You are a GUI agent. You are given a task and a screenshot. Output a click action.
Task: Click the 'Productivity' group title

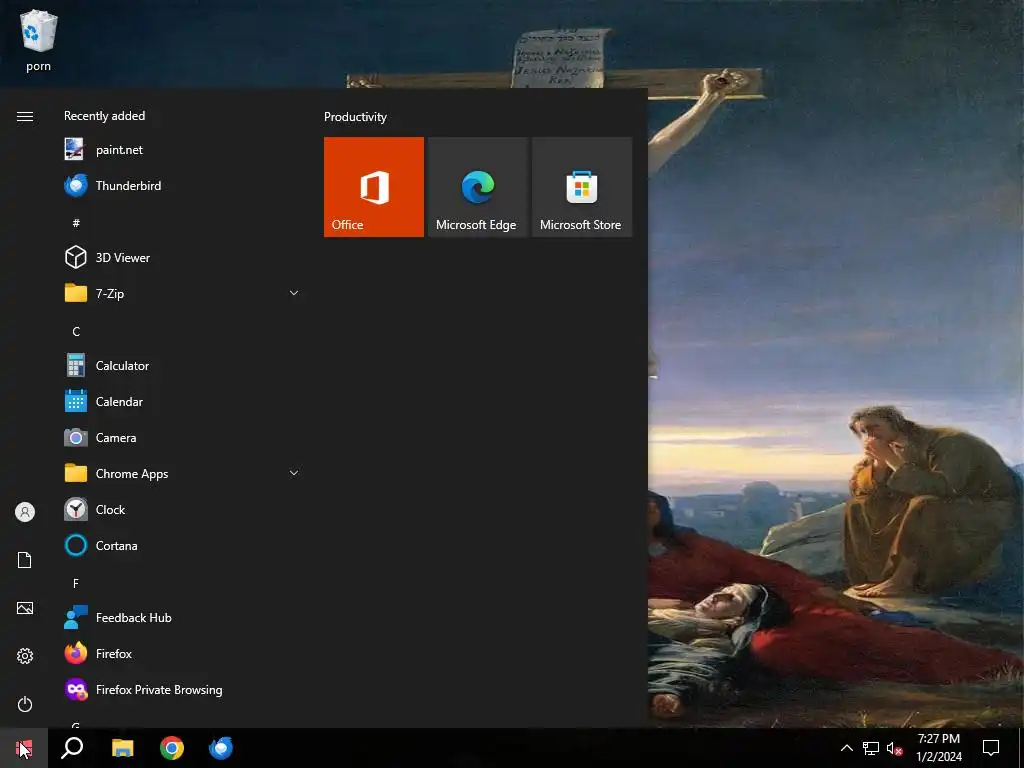pos(355,117)
